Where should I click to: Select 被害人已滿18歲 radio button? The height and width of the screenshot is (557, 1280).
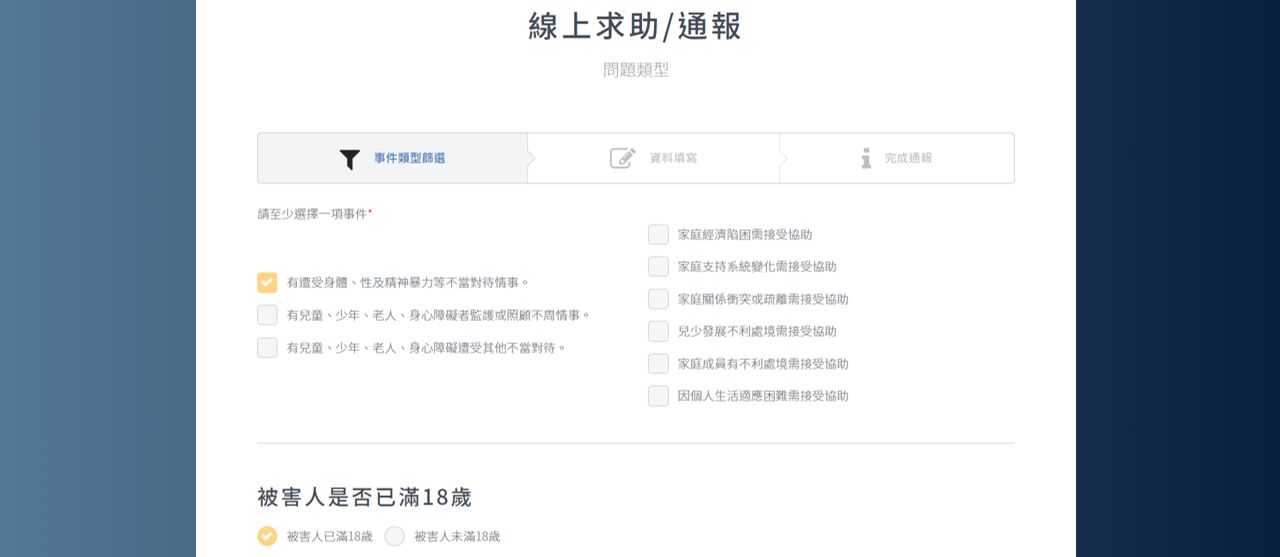267,536
